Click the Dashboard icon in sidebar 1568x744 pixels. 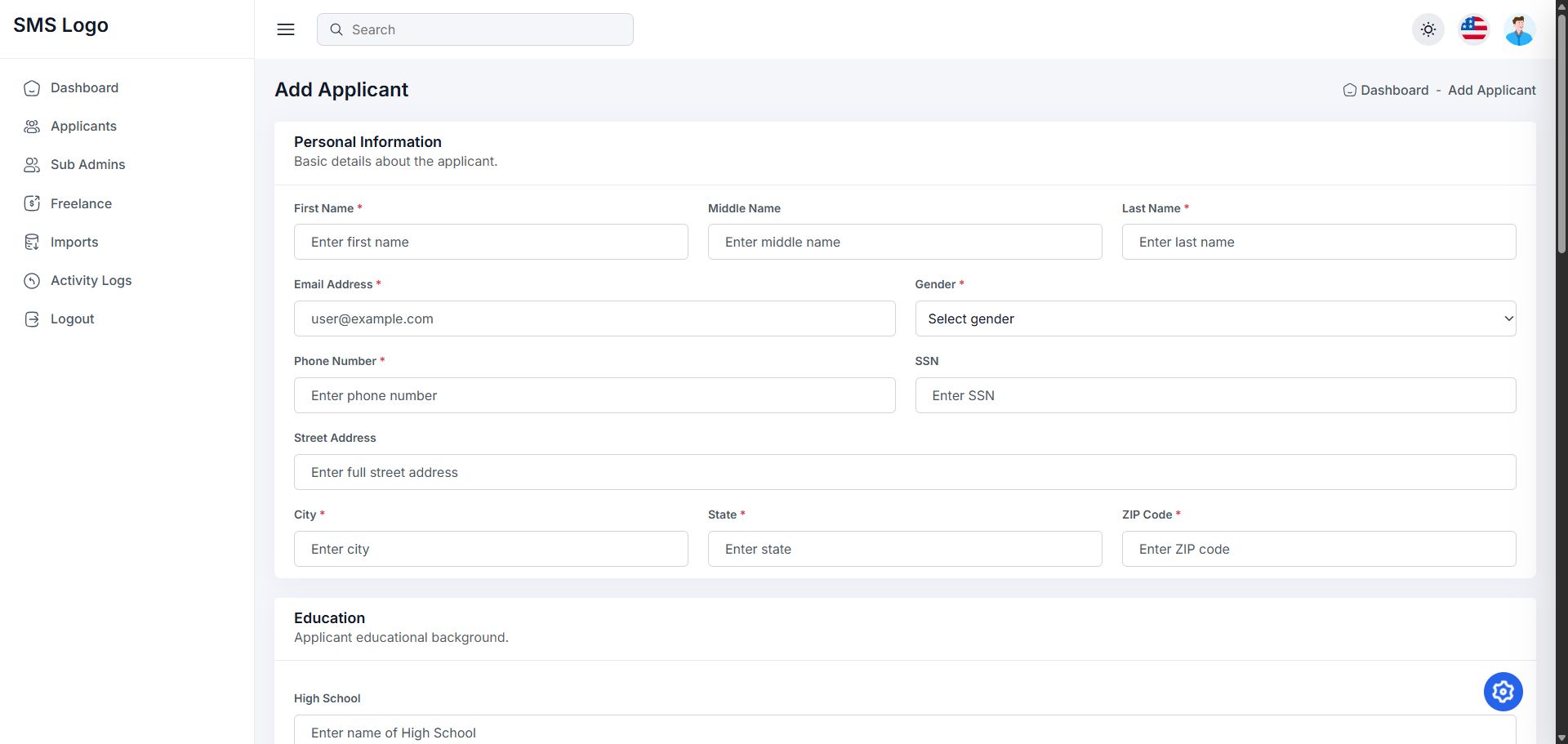(x=32, y=88)
